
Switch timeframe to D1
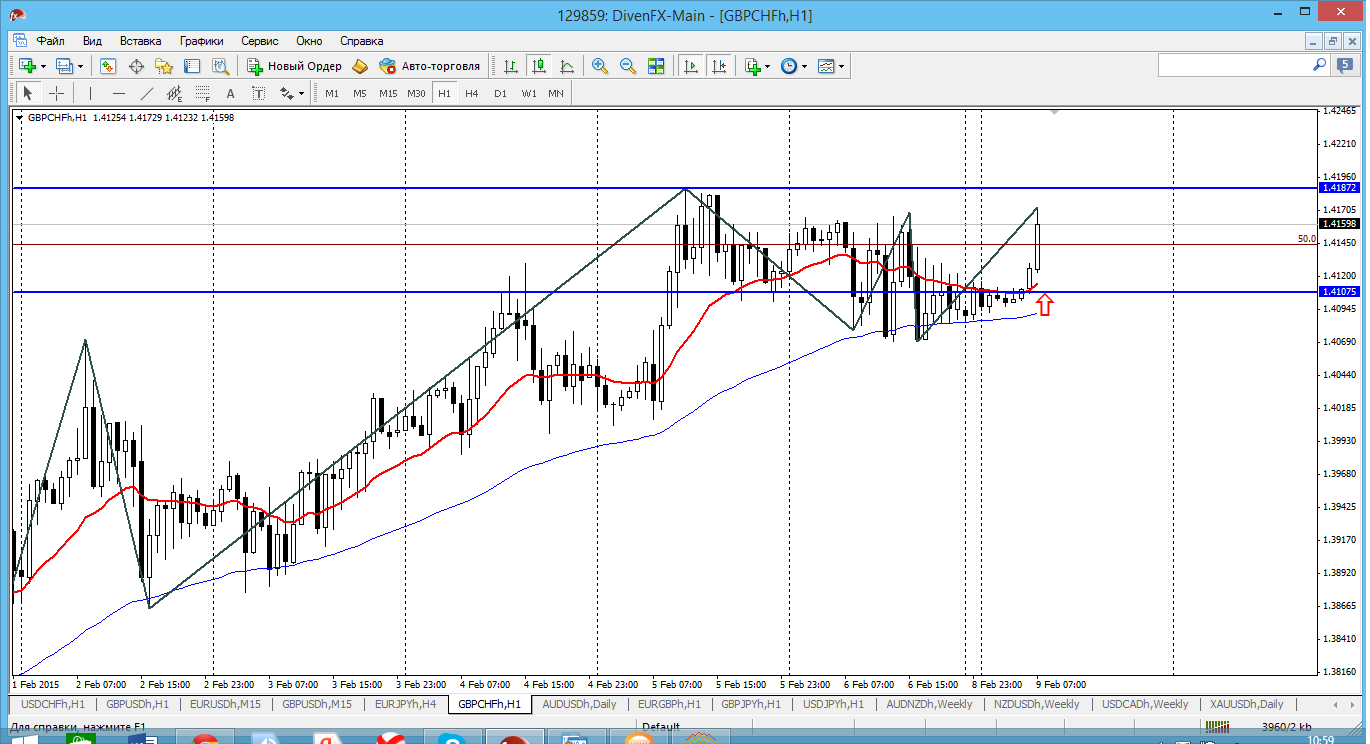(x=500, y=93)
